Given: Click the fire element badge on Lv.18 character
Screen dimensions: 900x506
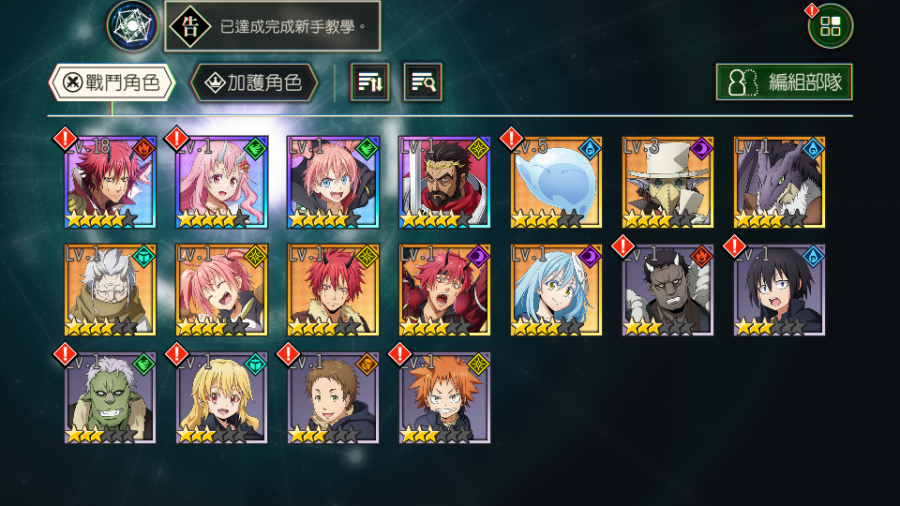Looking at the screenshot, I should (x=143, y=149).
